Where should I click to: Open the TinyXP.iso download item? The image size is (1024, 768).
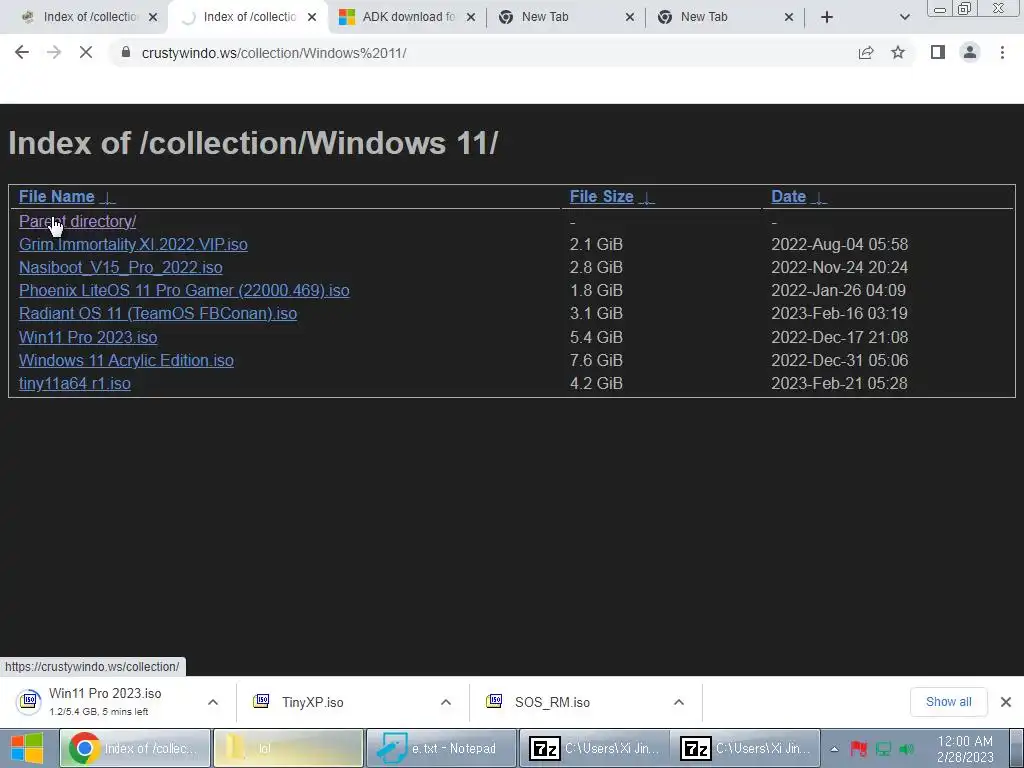pyautogui.click(x=312, y=702)
